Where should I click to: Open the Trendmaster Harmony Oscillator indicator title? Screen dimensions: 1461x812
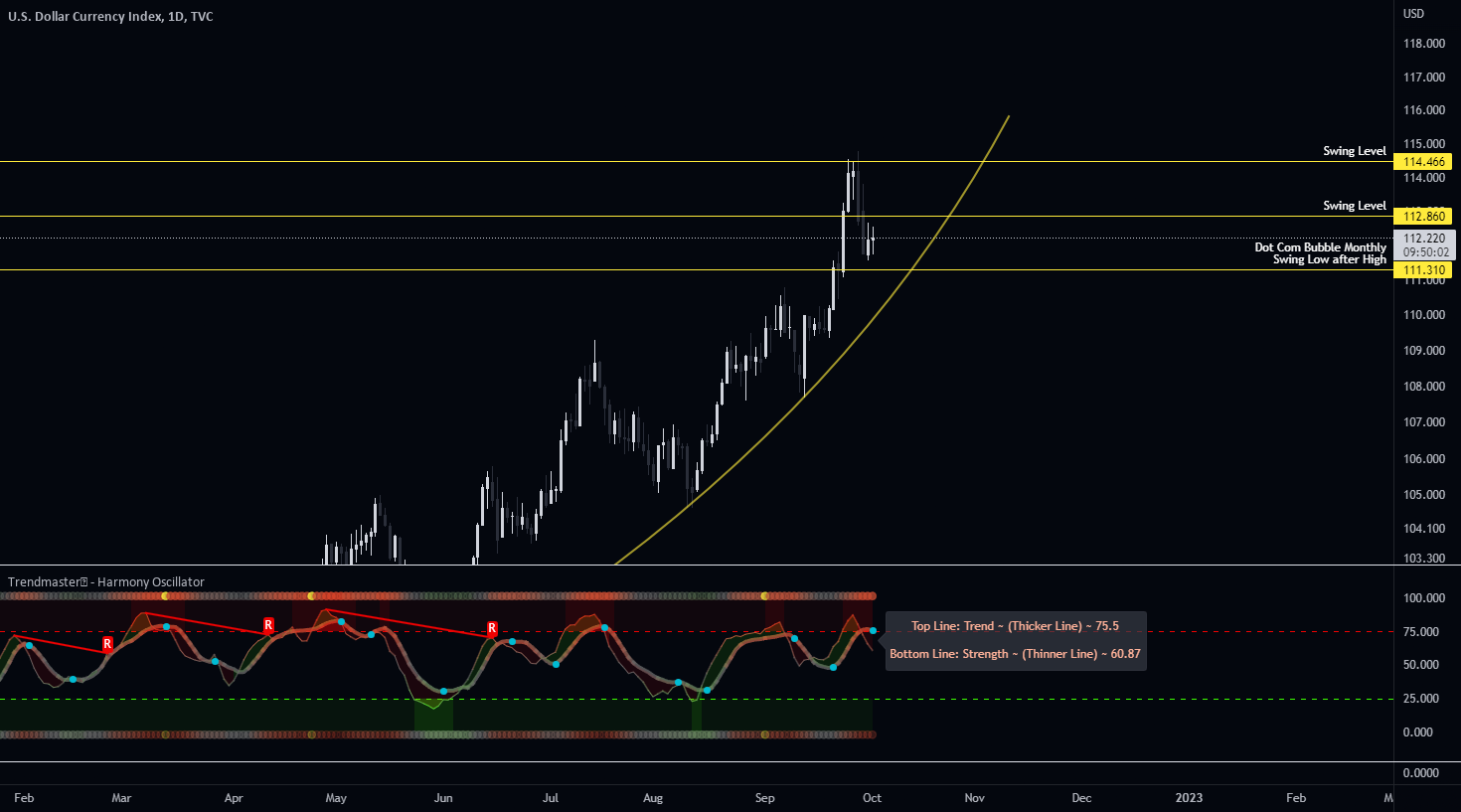pyautogui.click(x=106, y=582)
